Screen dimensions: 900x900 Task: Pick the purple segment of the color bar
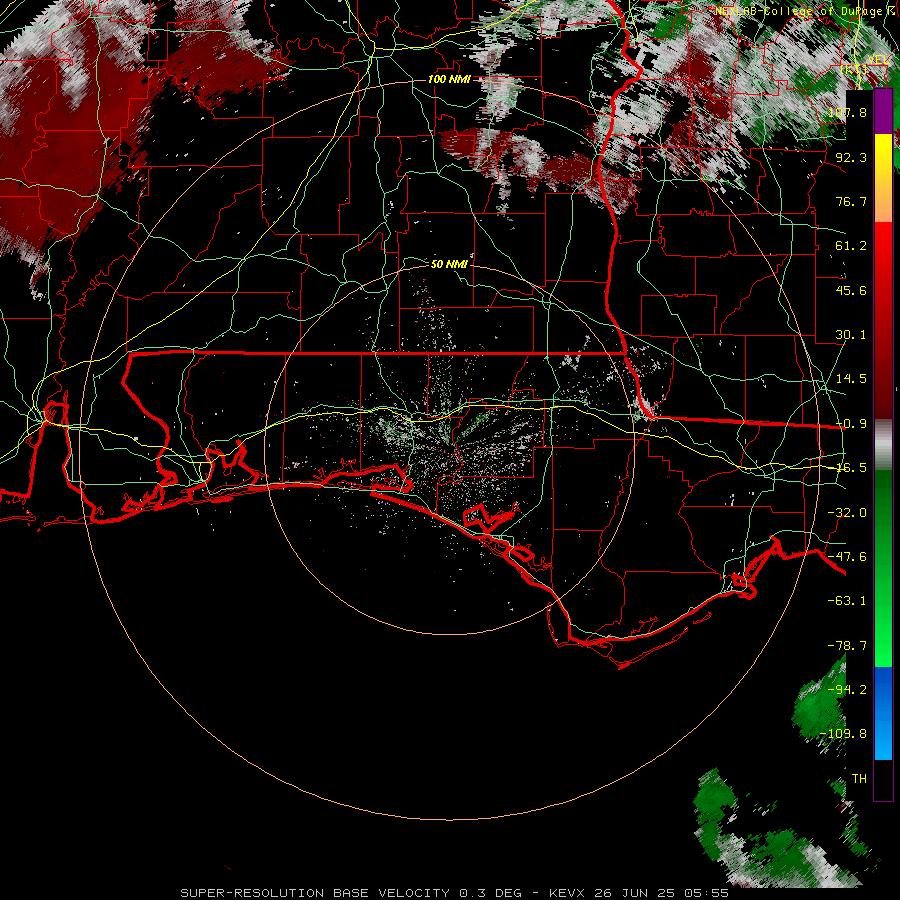tap(883, 112)
